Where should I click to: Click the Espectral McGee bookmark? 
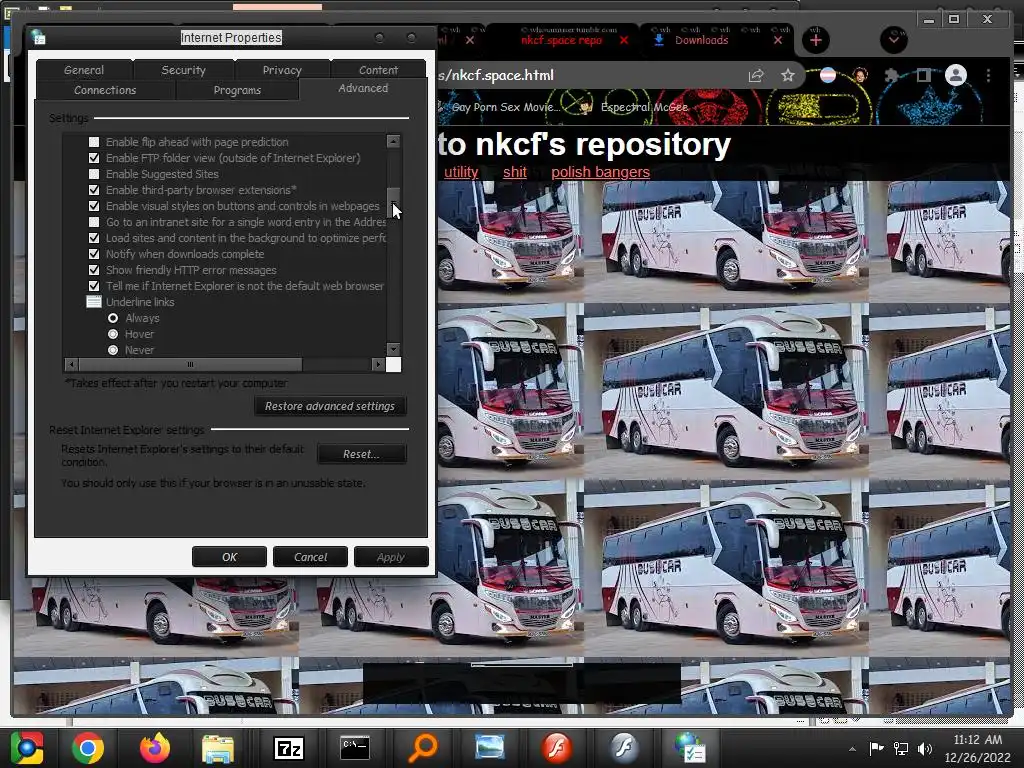[636, 107]
